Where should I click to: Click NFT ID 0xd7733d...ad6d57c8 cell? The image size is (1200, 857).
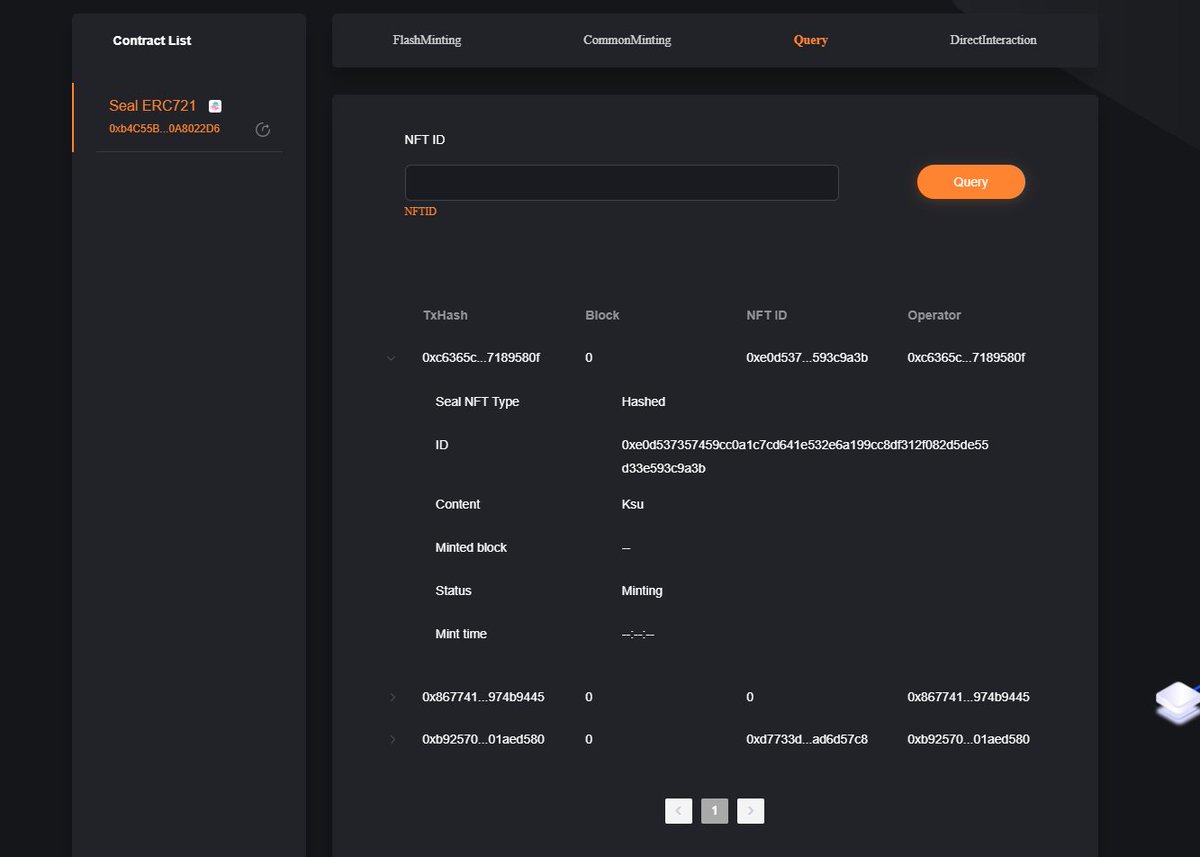pyautogui.click(x=807, y=740)
